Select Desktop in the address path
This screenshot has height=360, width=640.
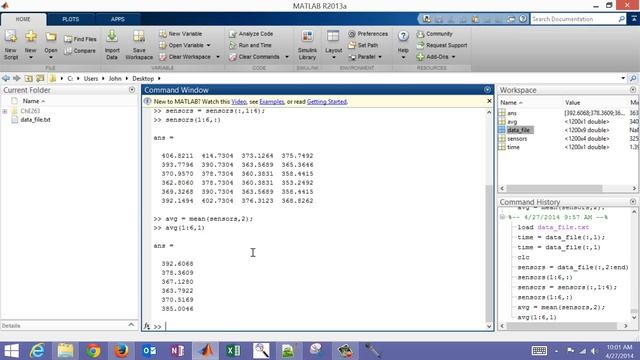143,78
